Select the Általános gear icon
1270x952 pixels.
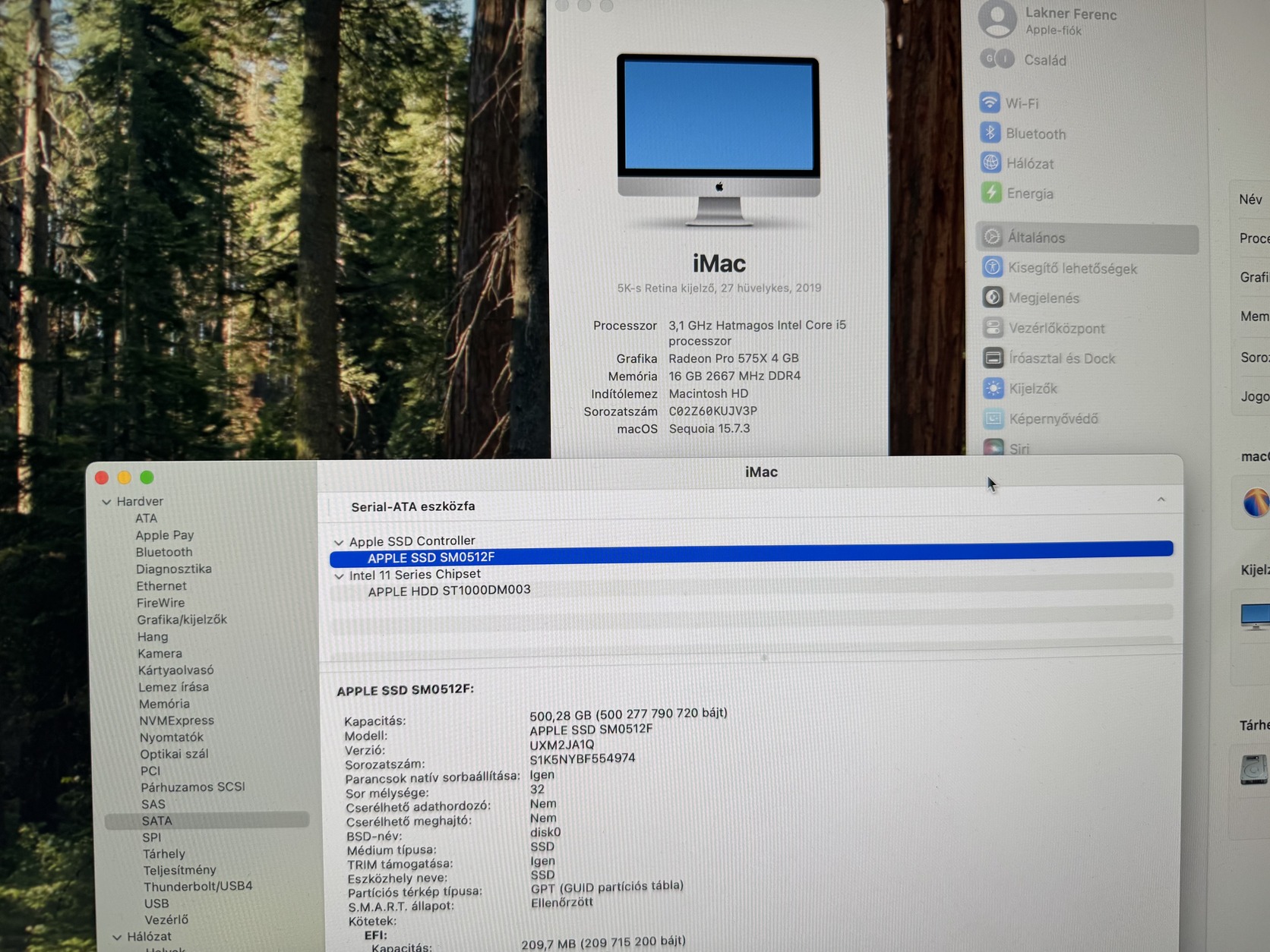(x=992, y=237)
